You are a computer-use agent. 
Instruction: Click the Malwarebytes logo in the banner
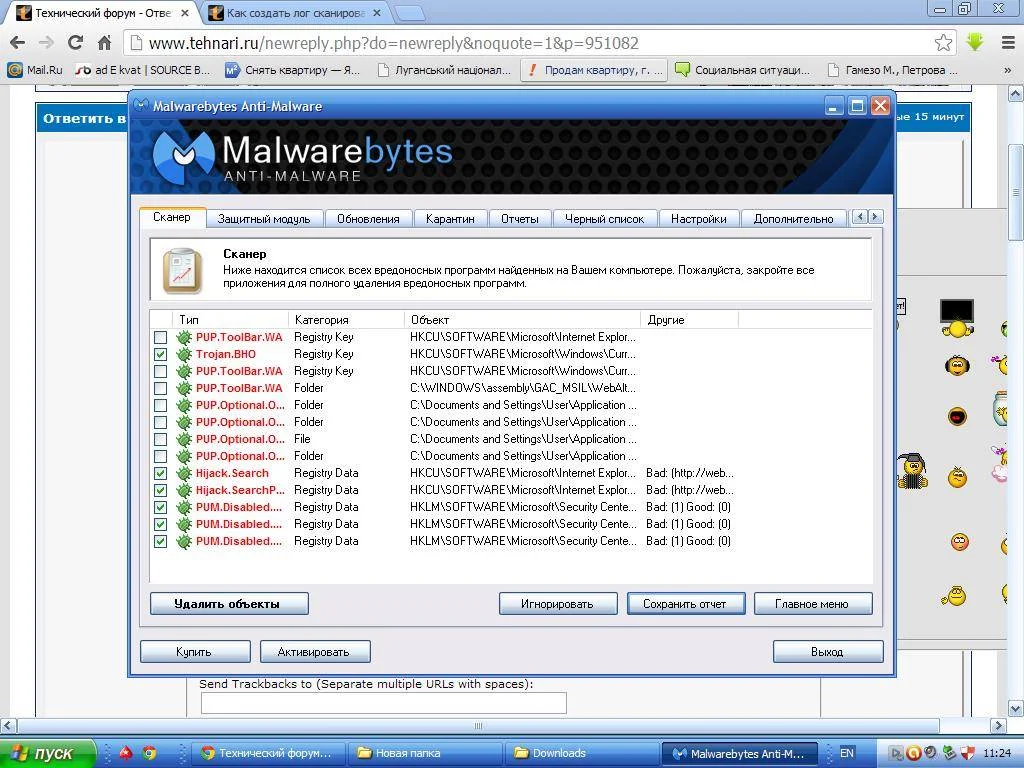(184, 157)
